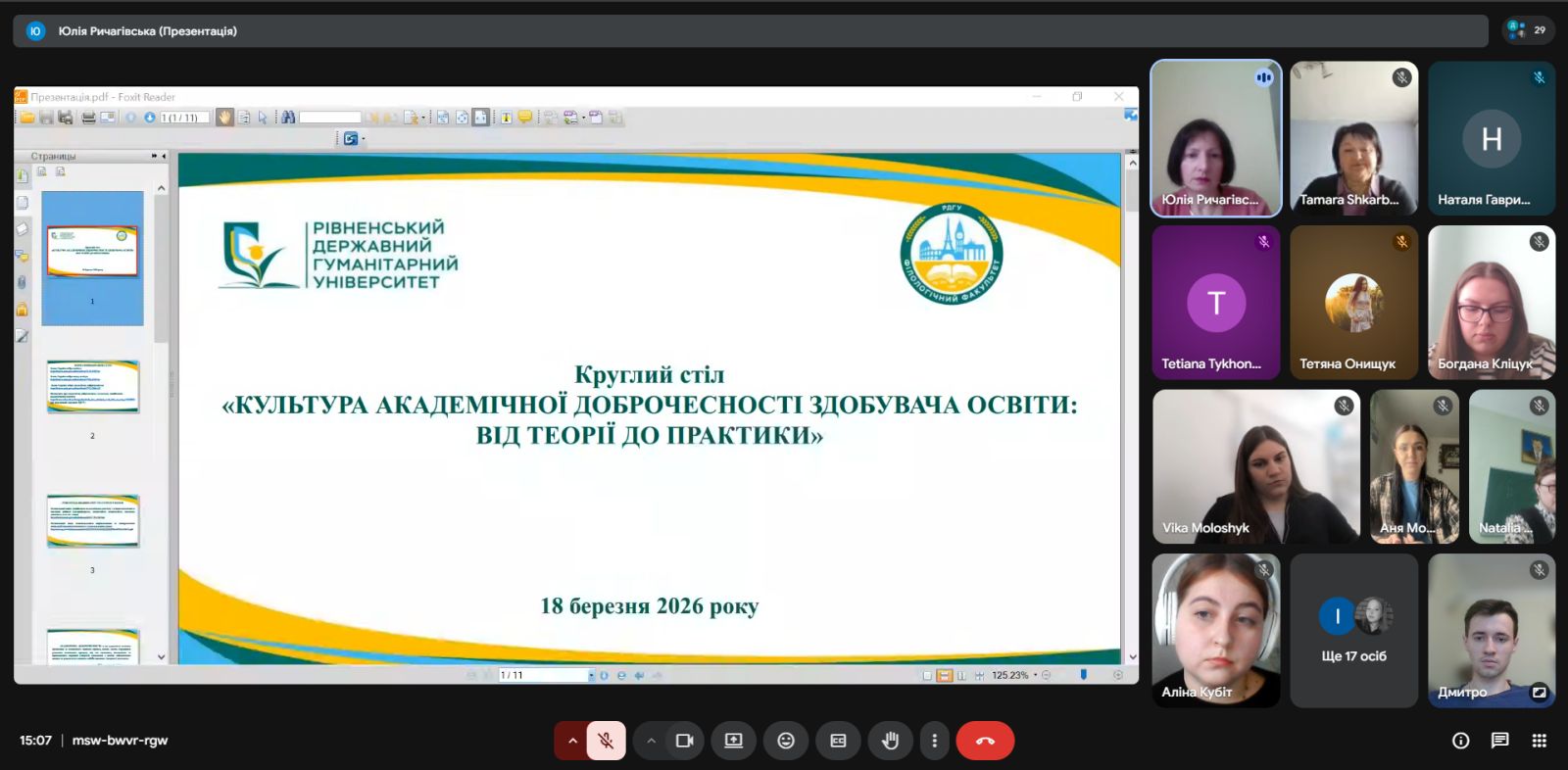Select Tamara Shkarb's video tile
The image size is (1568, 770).
coord(1353,137)
